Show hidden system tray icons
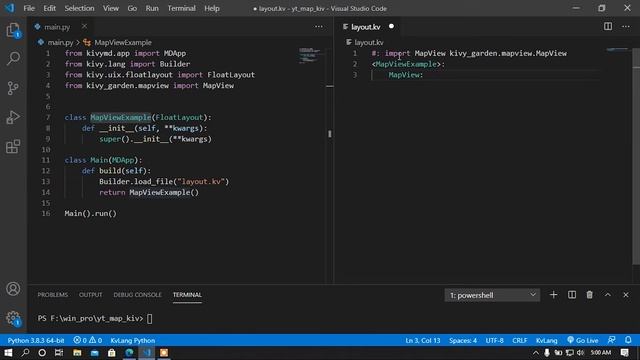The image size is (640, 360). (x=536, y=353)
